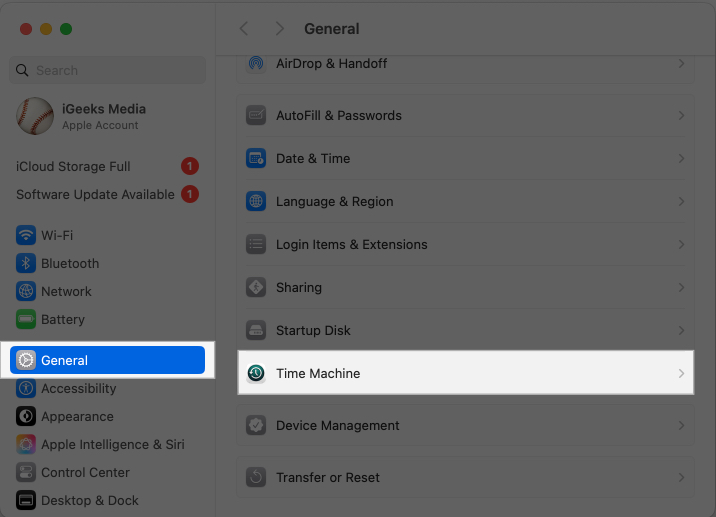
Task: Expand Login Items & Extensions chevron
Action: 681,244
